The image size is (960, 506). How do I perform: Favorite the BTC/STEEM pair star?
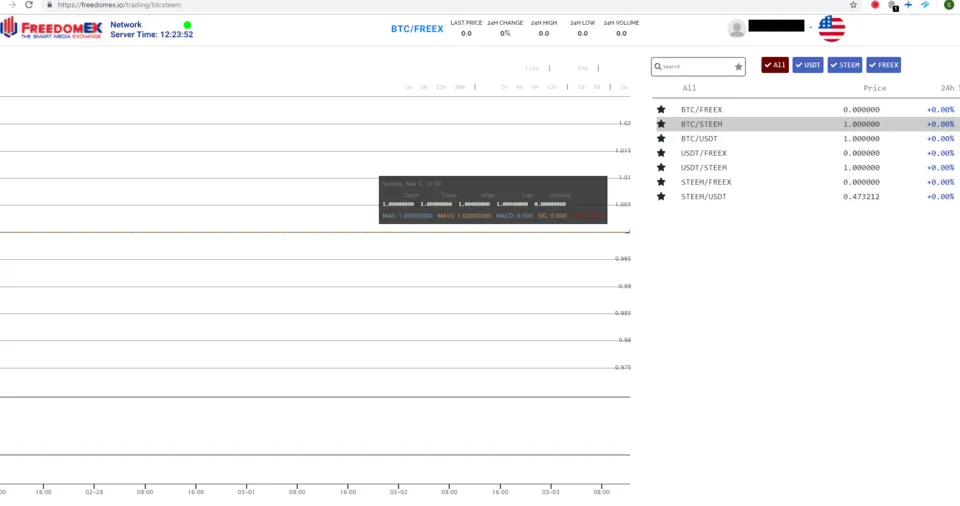coord(661,124)
